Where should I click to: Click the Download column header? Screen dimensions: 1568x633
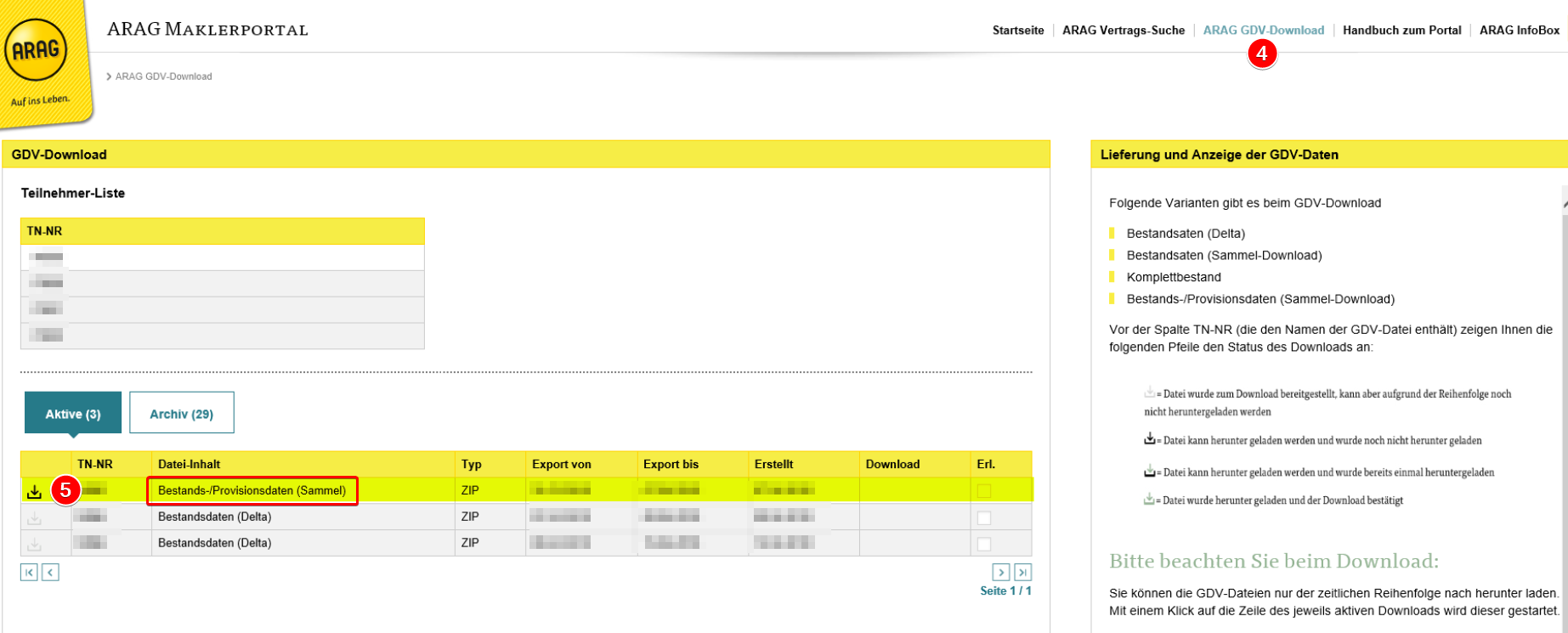coord(892,464)
